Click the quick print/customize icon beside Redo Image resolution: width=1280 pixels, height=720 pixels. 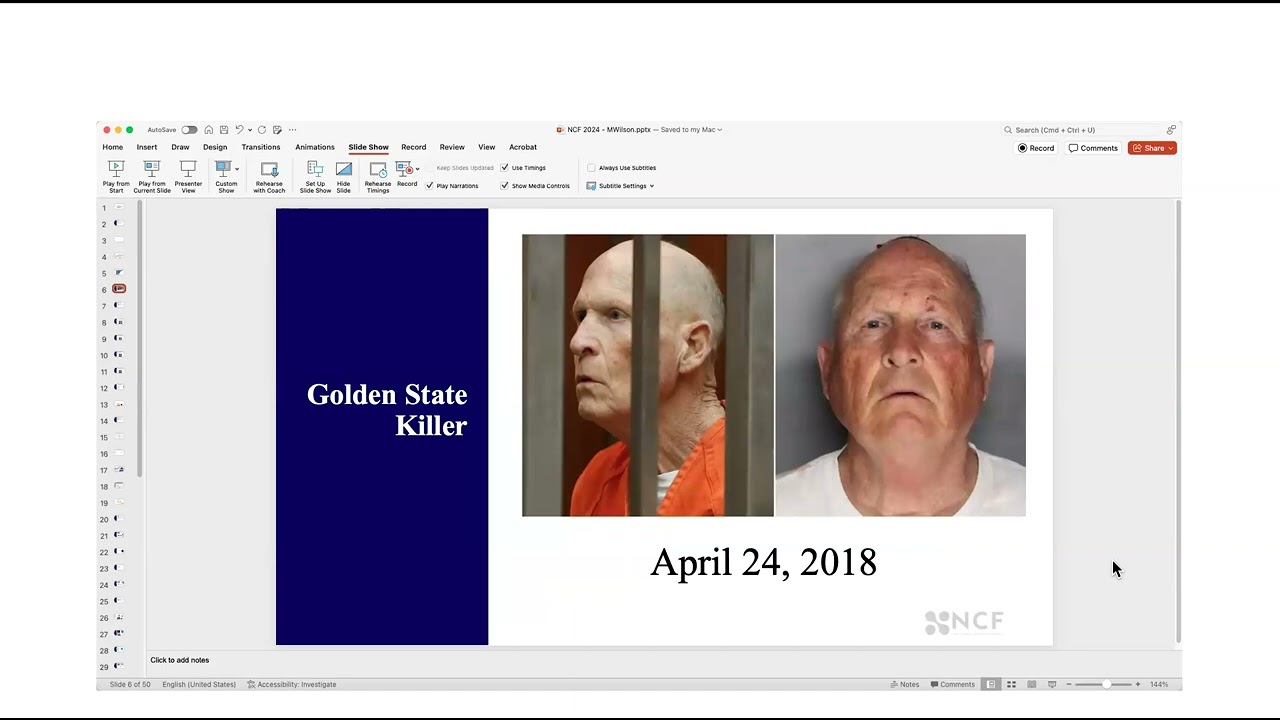[x=277, y=130]
